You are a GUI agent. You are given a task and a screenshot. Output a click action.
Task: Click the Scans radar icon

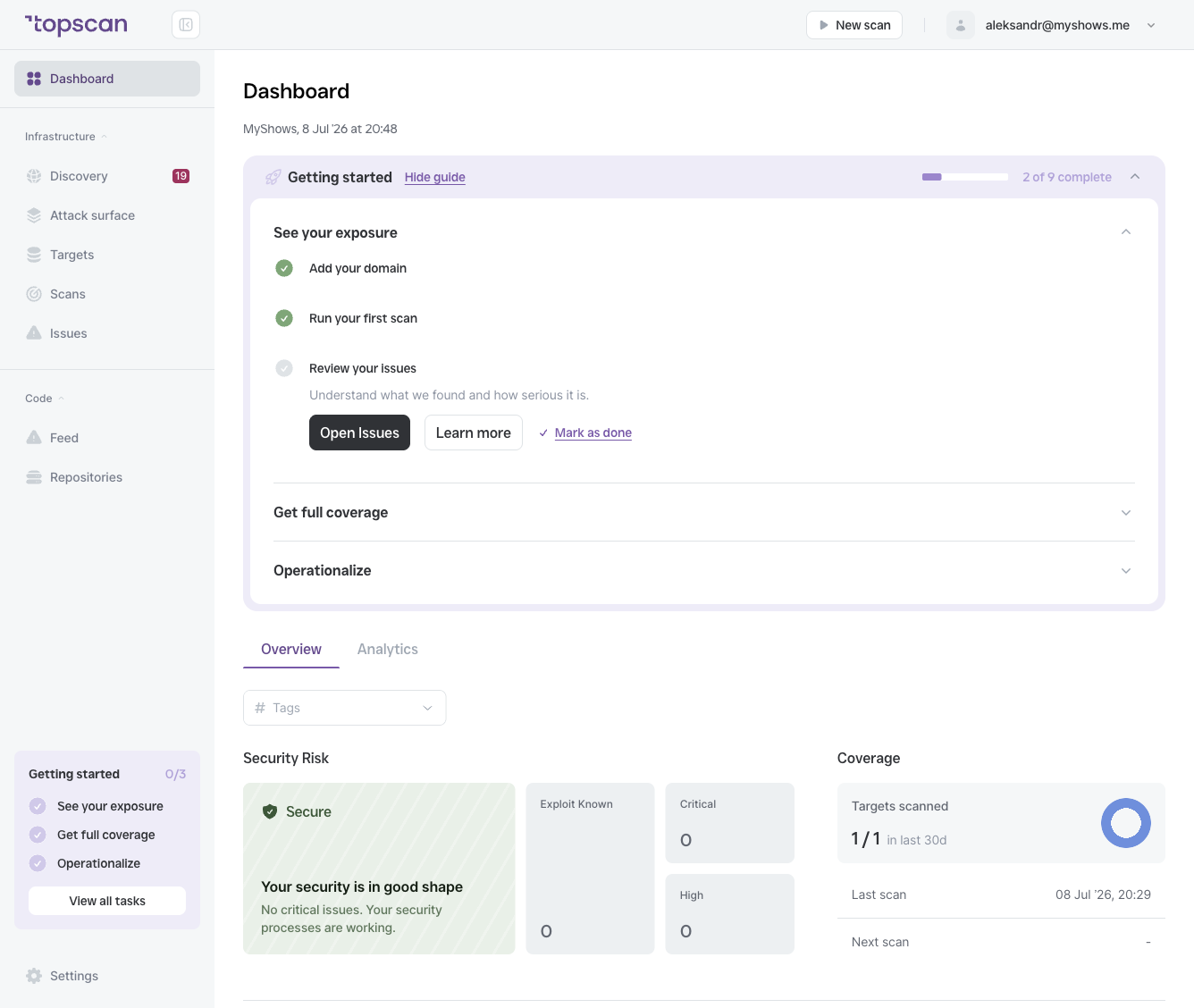(34, 294)
